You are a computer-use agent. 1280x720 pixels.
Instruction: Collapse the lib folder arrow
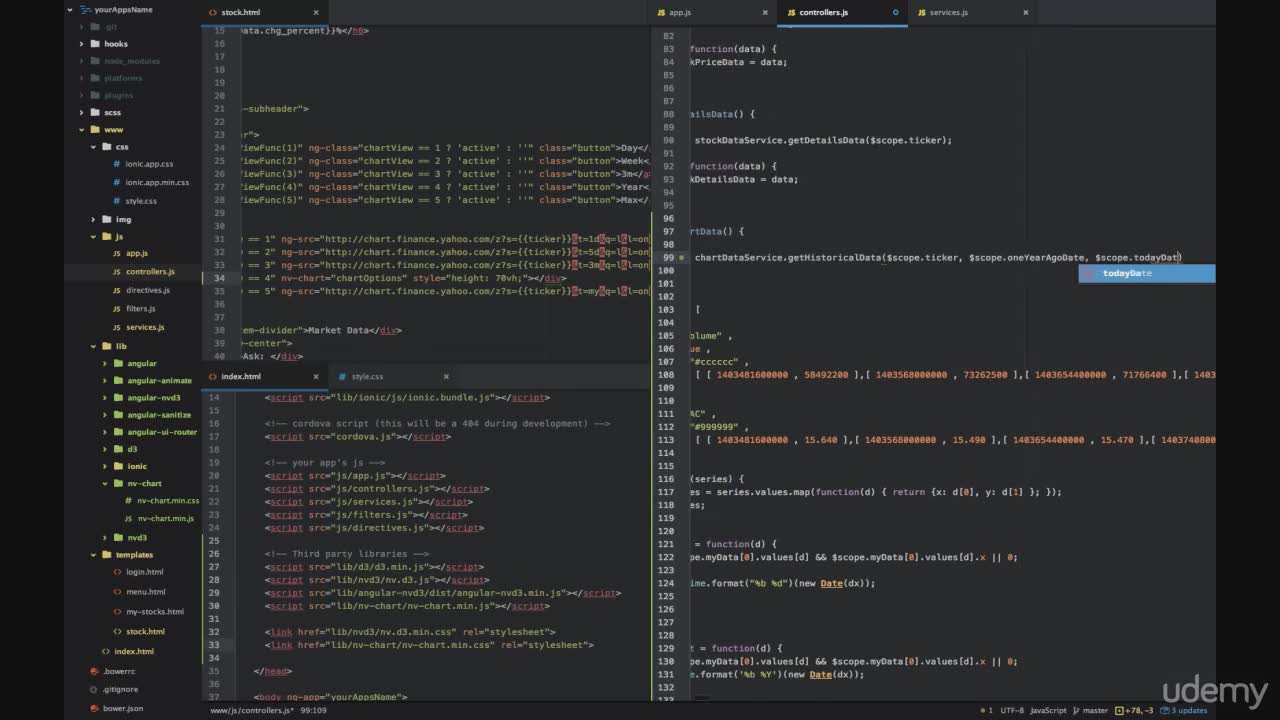click(x=94, y=346)
